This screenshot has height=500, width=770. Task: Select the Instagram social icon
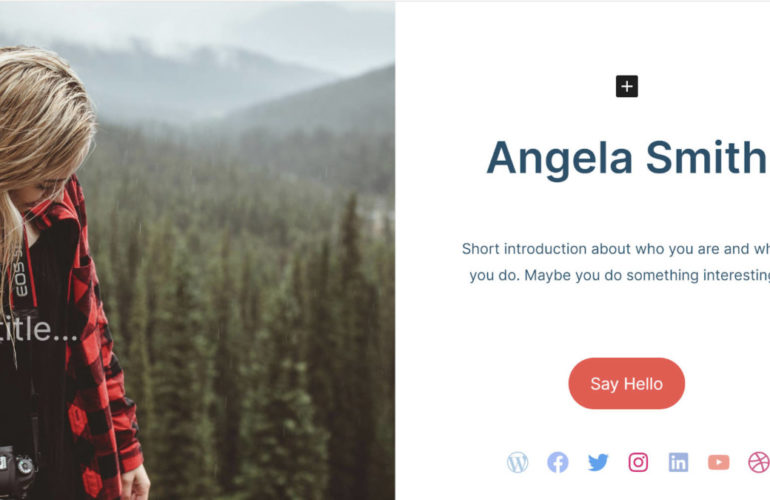(x=638, y=462)
